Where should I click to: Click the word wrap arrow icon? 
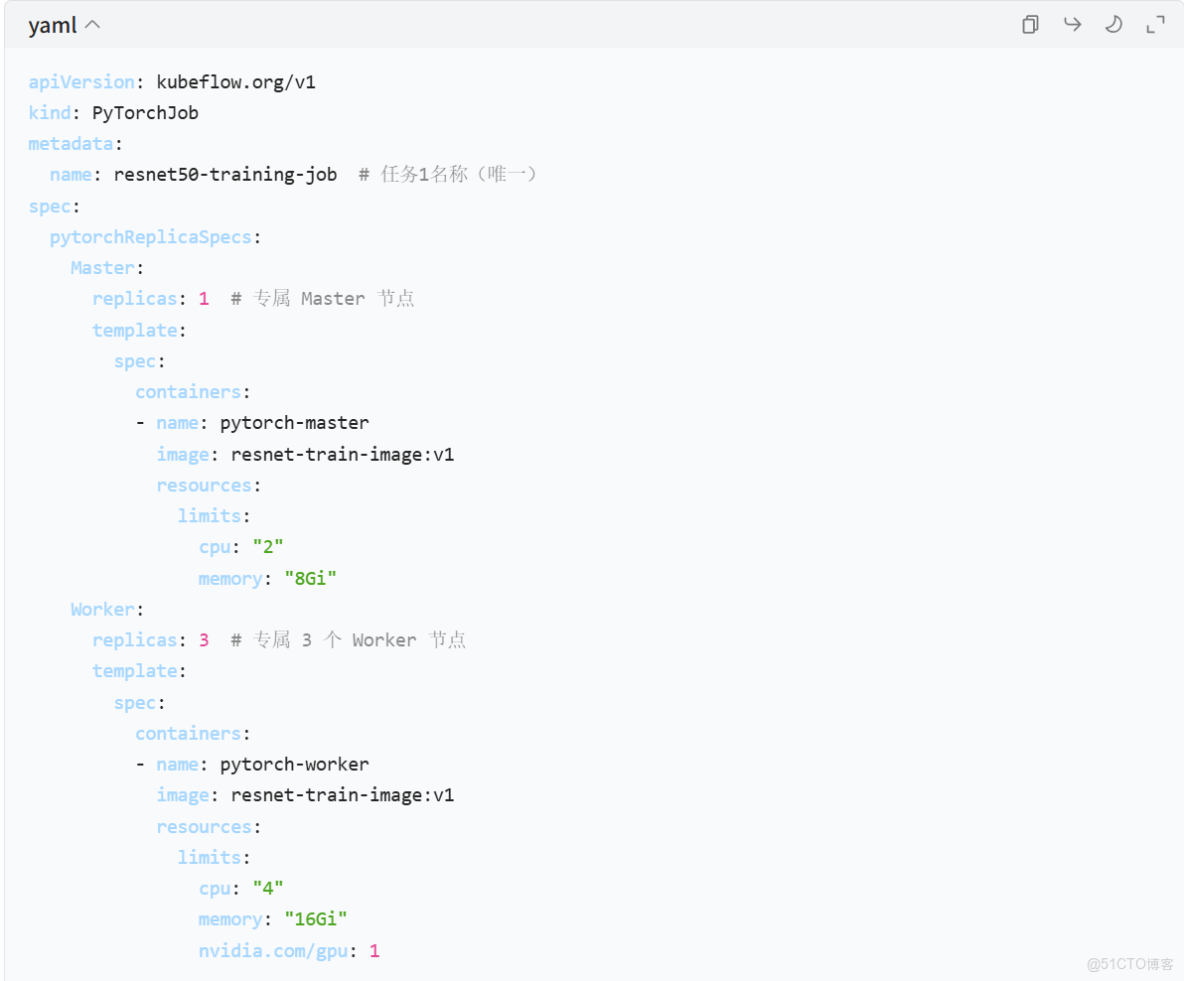coord(1072,25)
